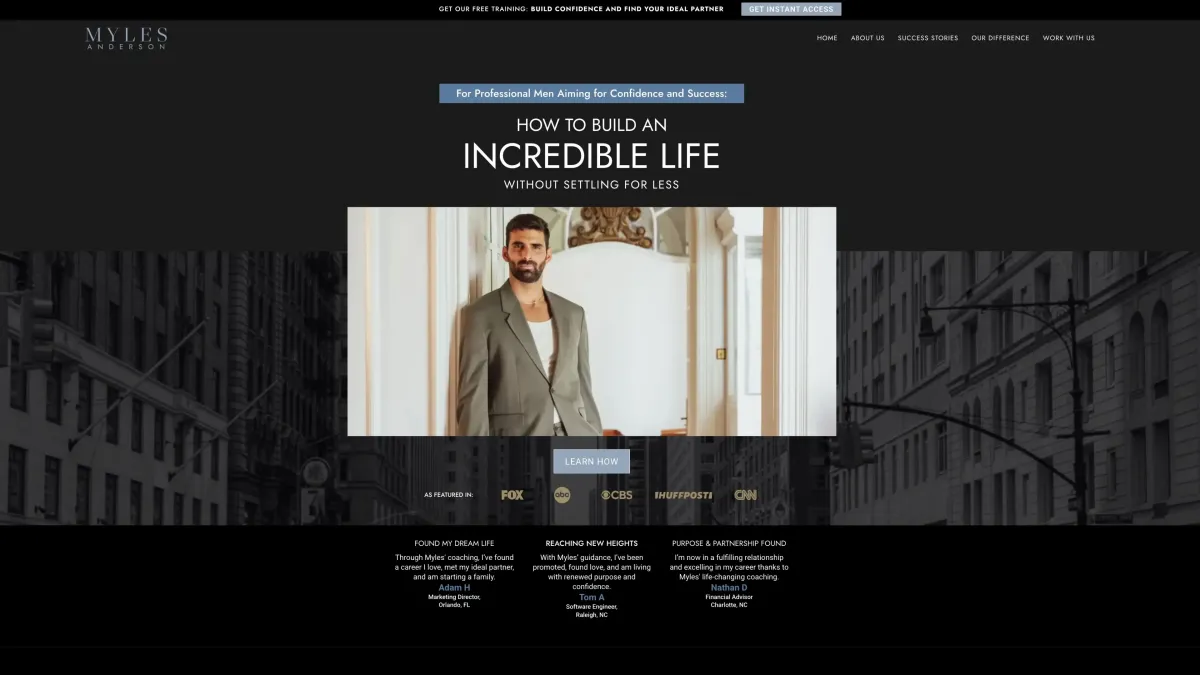1200x675 pixels.
Task: Open the Home menu item
Action: (827, 38)
